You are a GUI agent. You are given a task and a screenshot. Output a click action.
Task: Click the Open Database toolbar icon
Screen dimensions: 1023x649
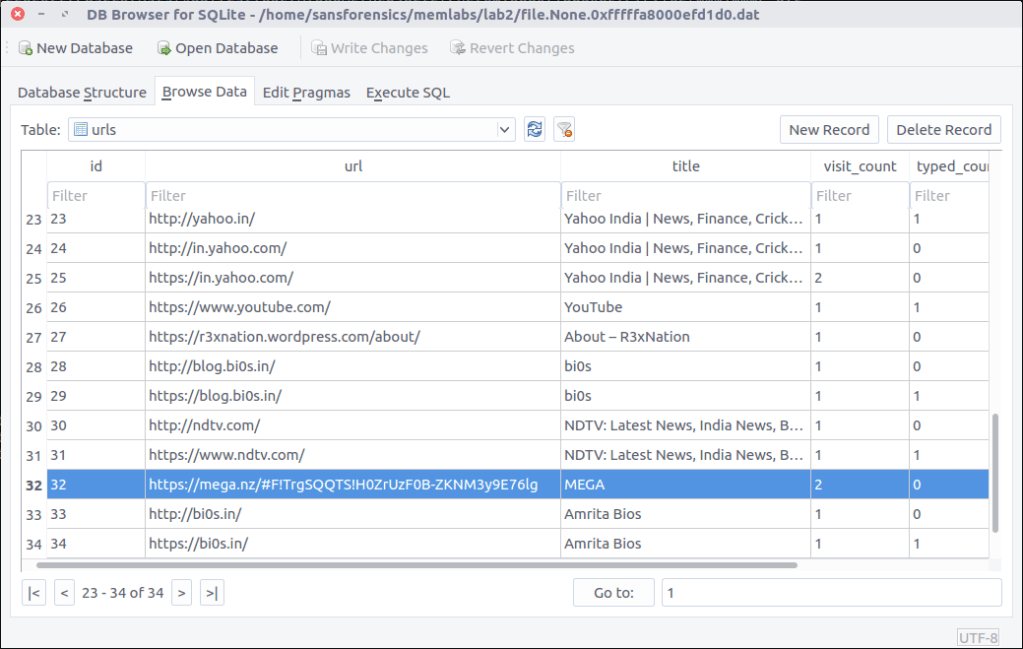(x=164, y=48)
